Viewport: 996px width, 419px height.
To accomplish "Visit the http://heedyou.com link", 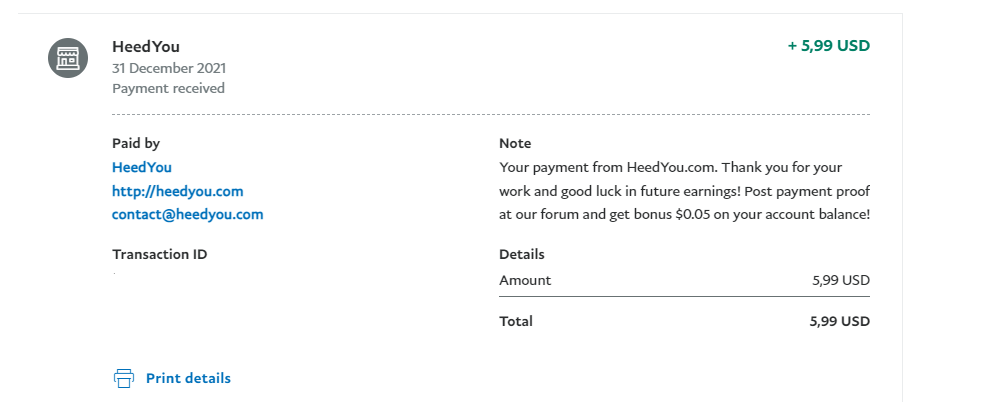I will point(178,191).
